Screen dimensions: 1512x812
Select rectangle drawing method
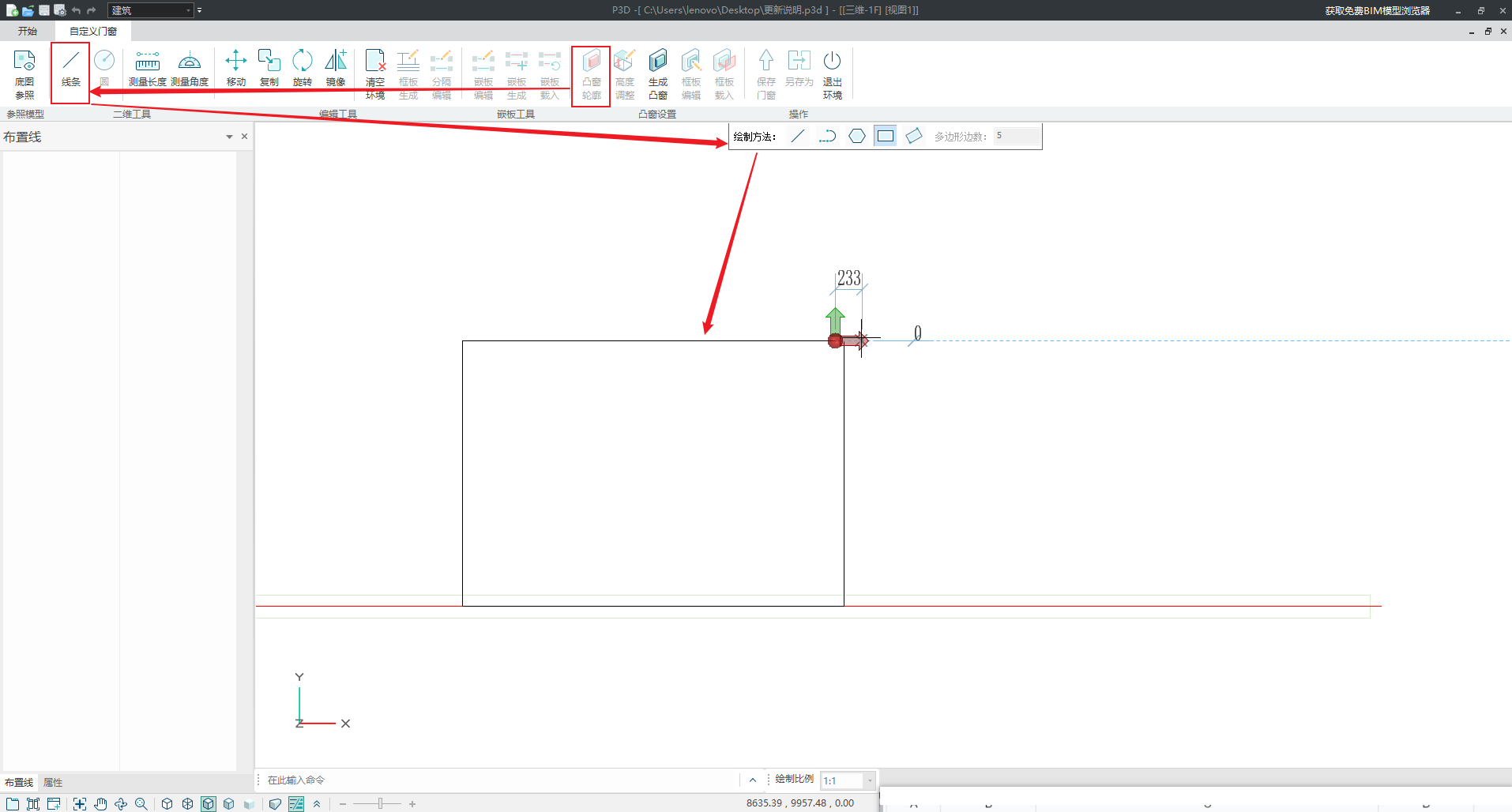[886, 136]
